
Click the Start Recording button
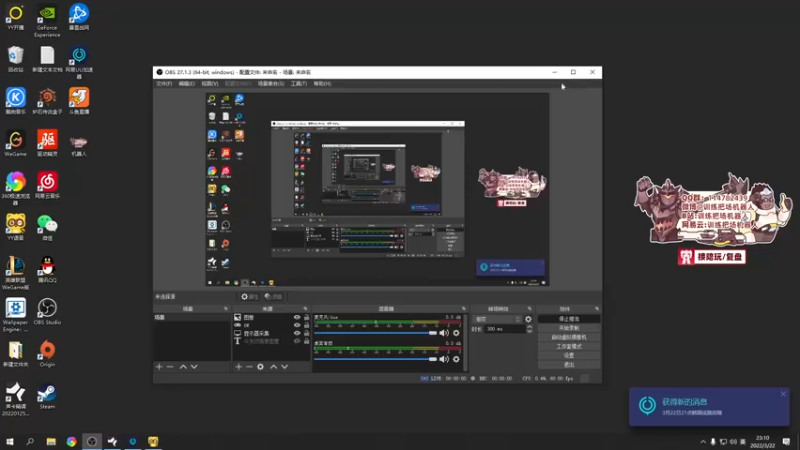click(x=569, y=328)
